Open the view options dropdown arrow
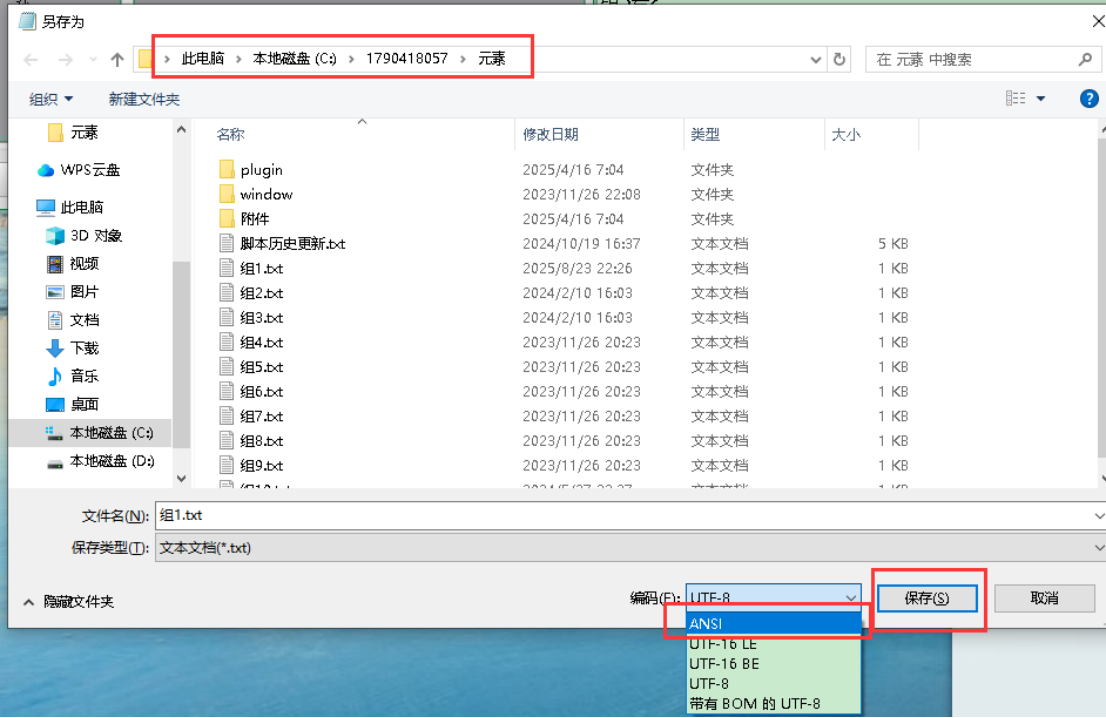 click(1040, 98)
